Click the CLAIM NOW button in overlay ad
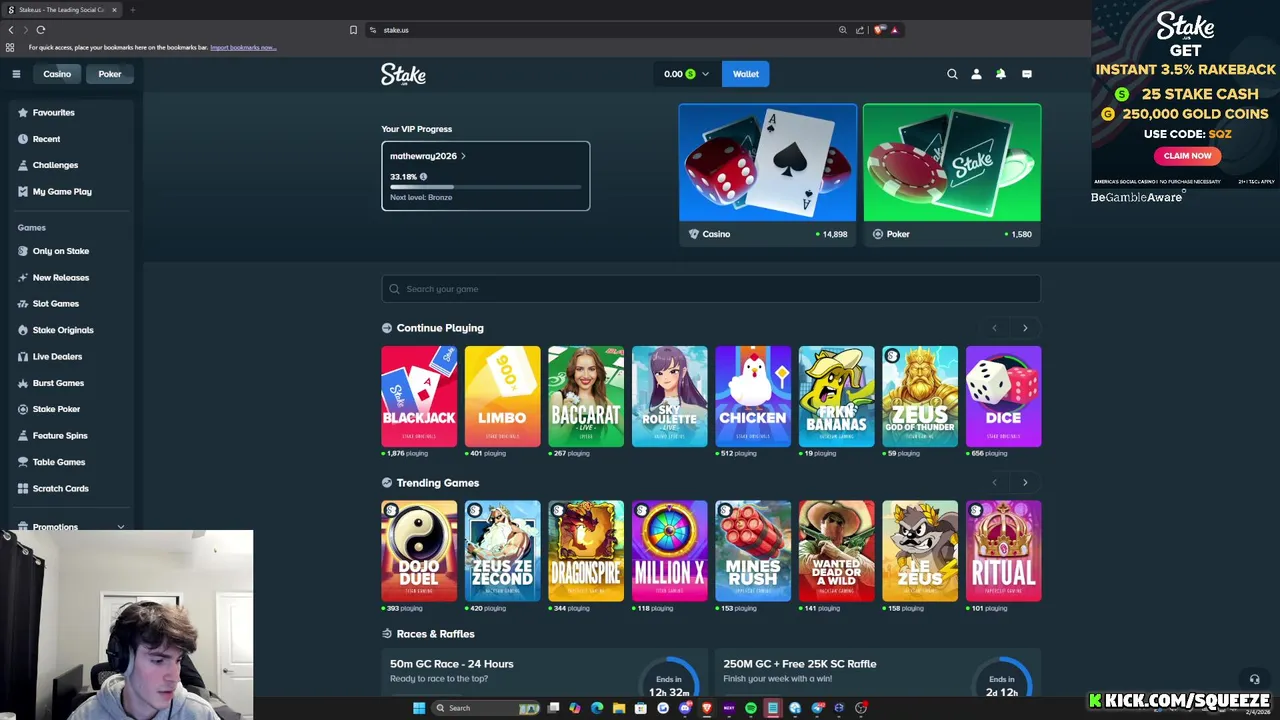Screen dimensions: 1280x720 (x=1187, y=156)
